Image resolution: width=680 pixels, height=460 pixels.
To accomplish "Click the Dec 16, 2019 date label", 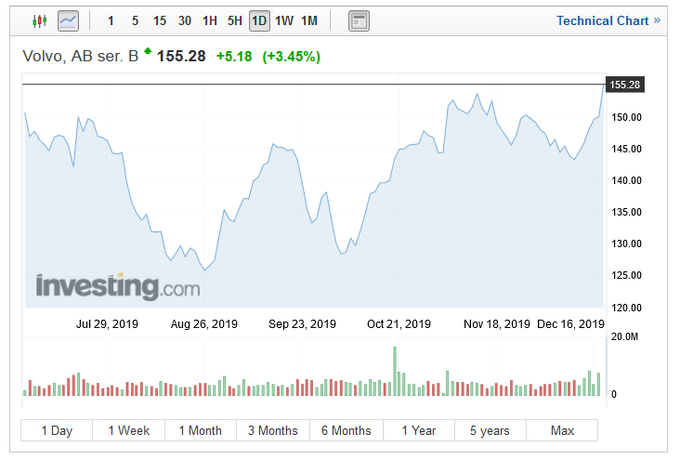I will [x=571, y=324].
